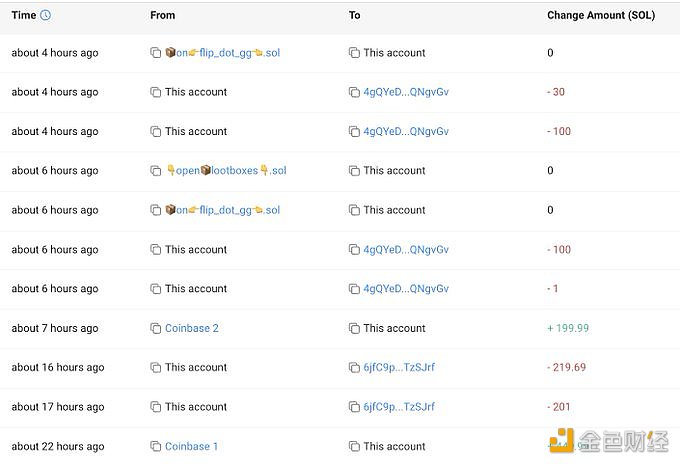Screen dimensions: 680x464
Task: Copy 4gQYeD...QNgvGv address in the -30 row
Action: tap(354, 92)
